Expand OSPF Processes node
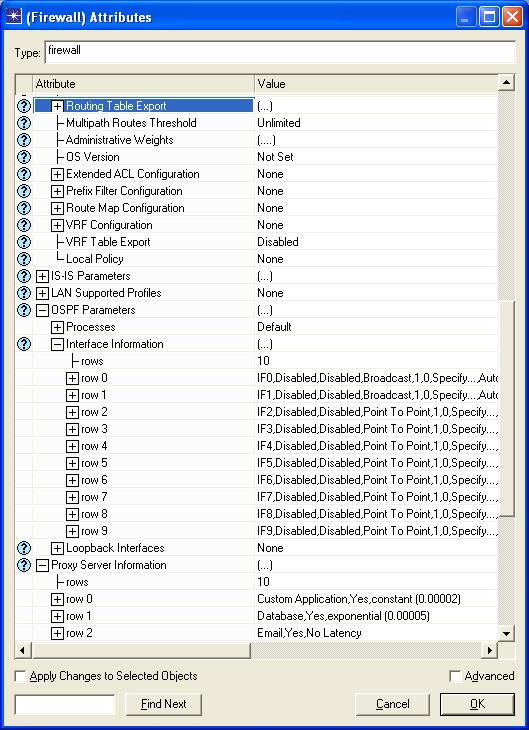Viewport: 529px width, 730px height. [x=57, y=327]
